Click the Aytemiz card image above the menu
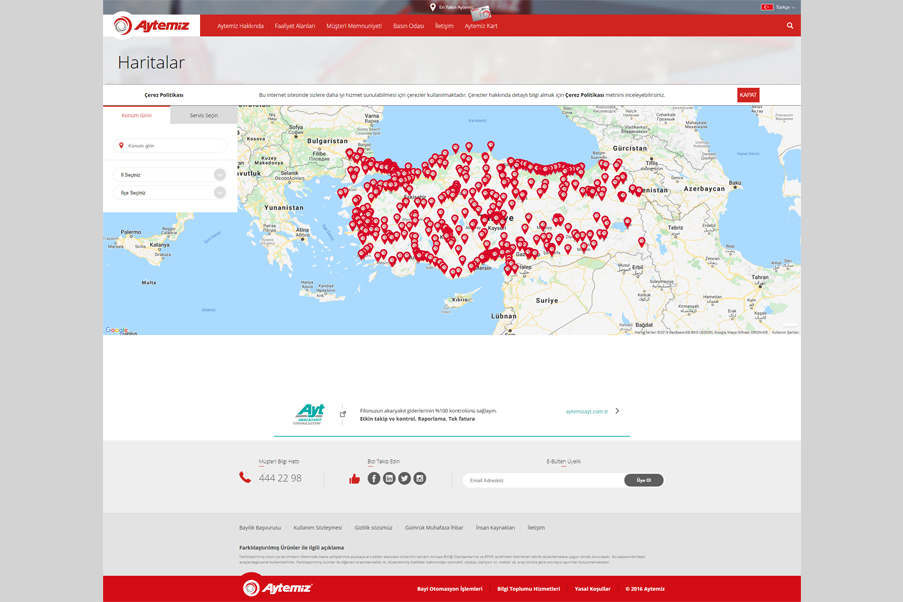 (480, 12)
